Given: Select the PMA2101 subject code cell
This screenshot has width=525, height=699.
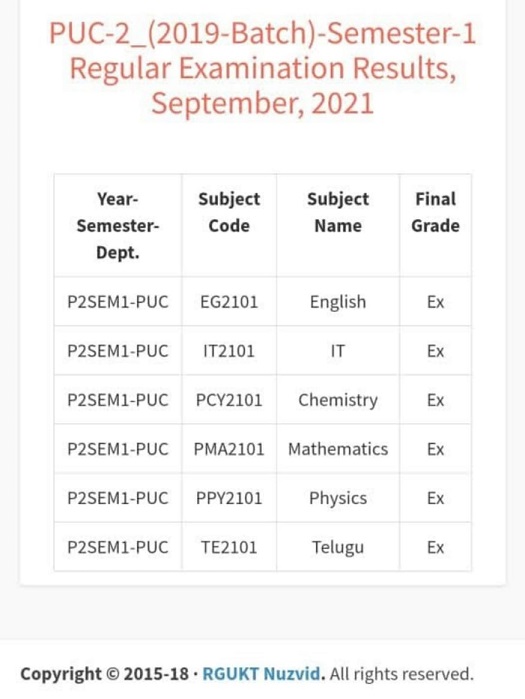Looking at the screenshot, I should (x=229, y=449).
